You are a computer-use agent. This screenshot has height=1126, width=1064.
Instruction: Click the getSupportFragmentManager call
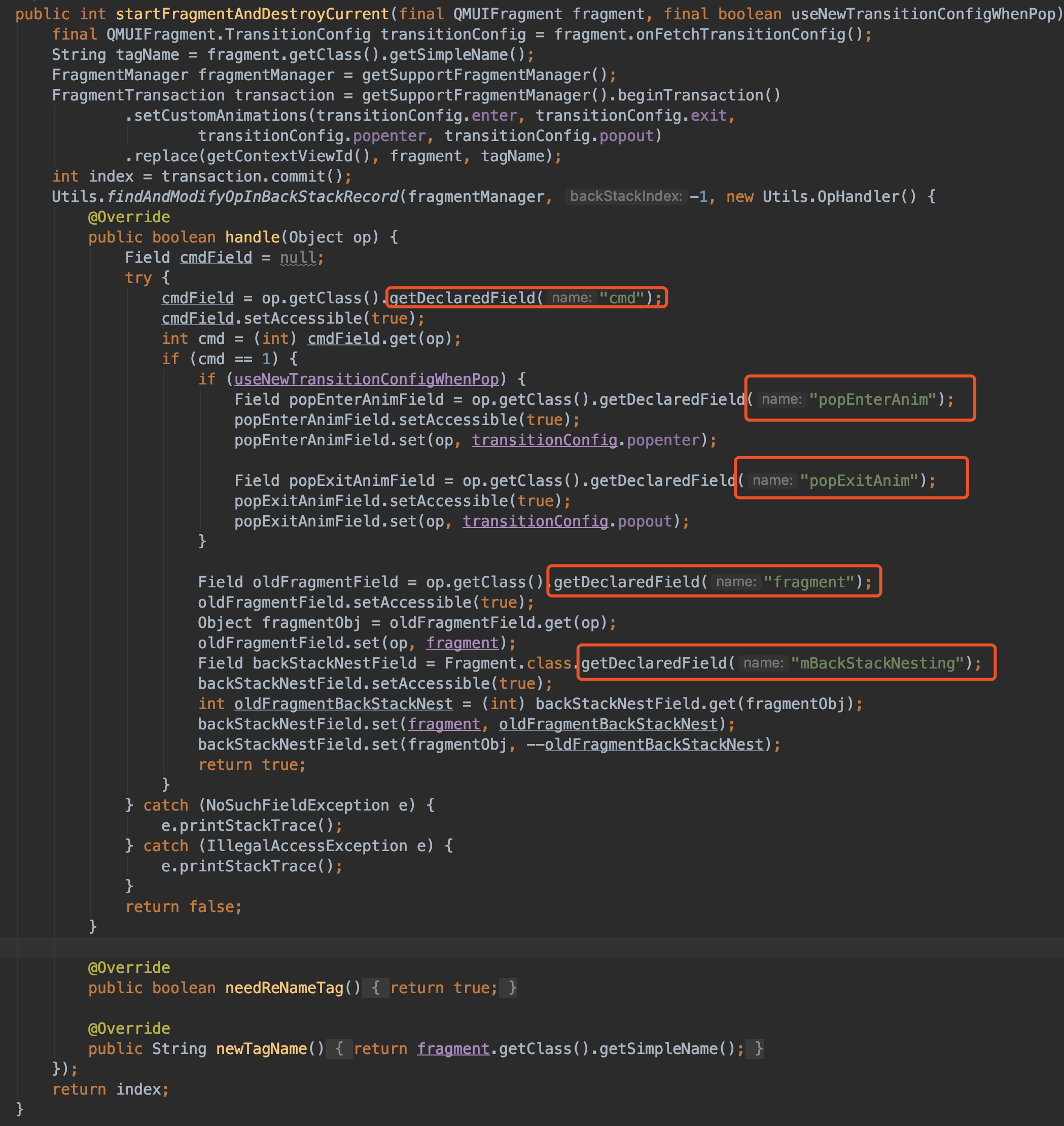484,75
